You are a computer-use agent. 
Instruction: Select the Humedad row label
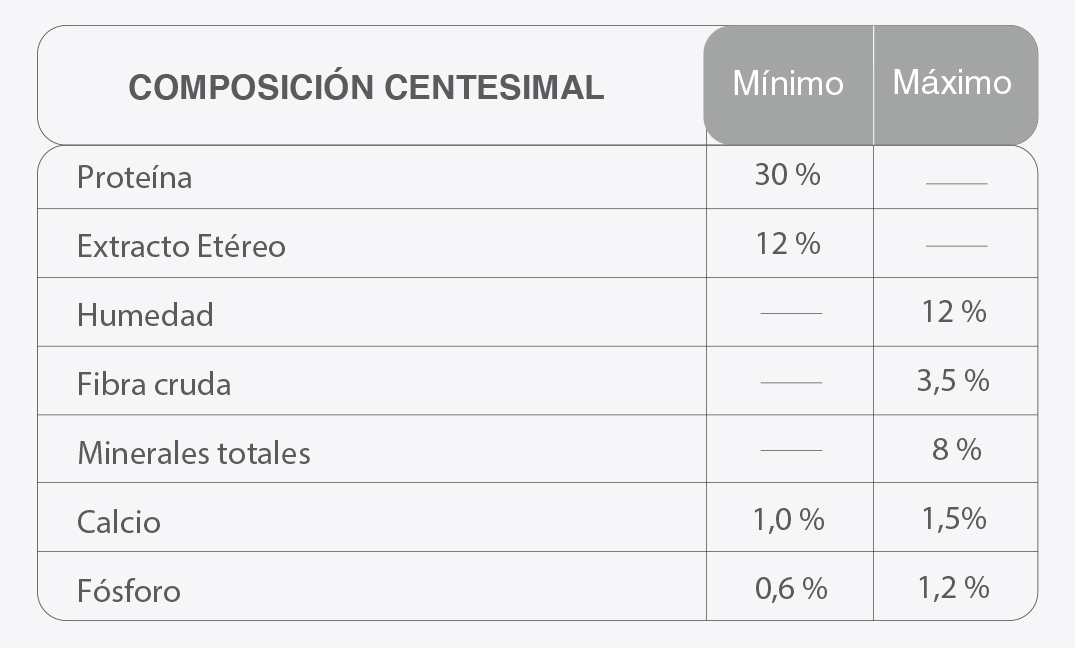[x=145, y=315]
